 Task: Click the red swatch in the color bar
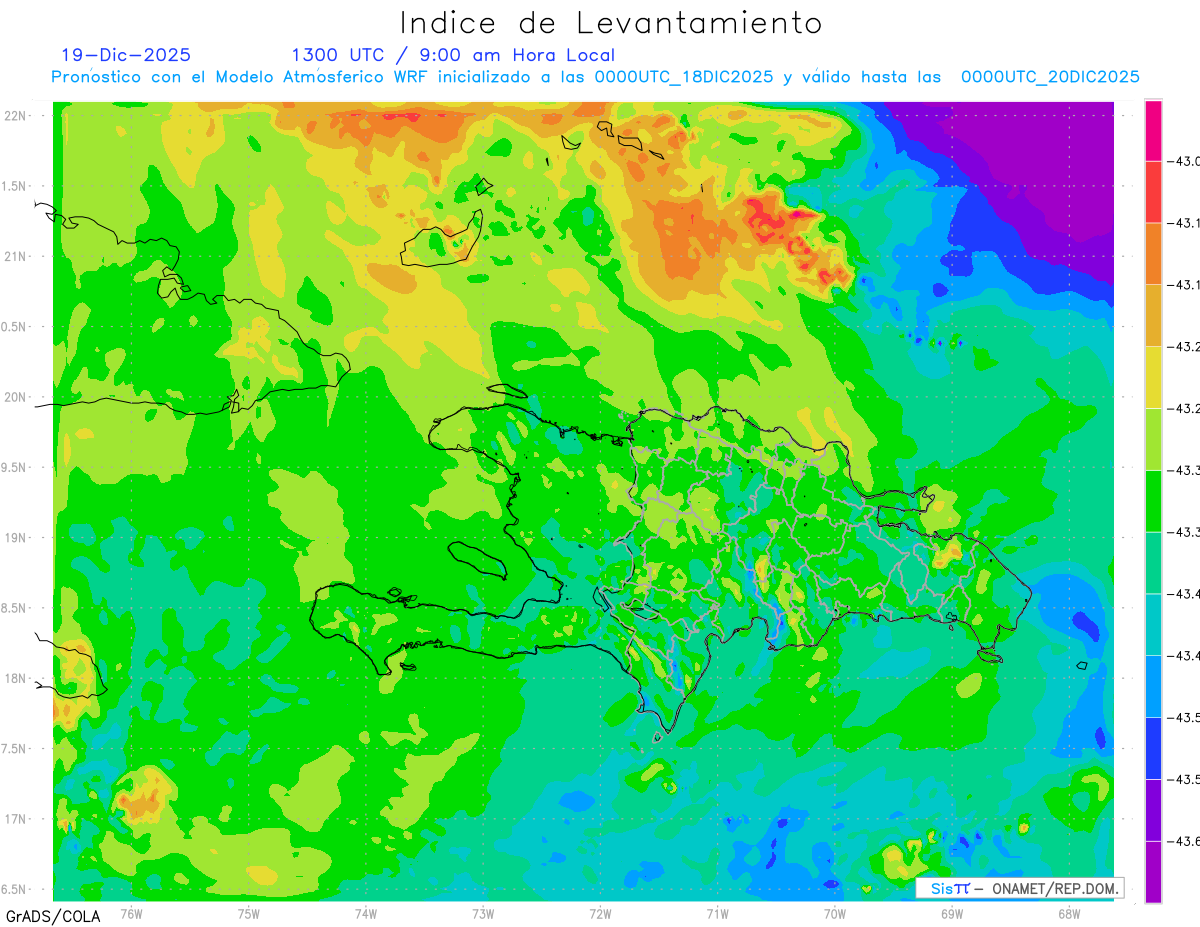click(1153, 192)
